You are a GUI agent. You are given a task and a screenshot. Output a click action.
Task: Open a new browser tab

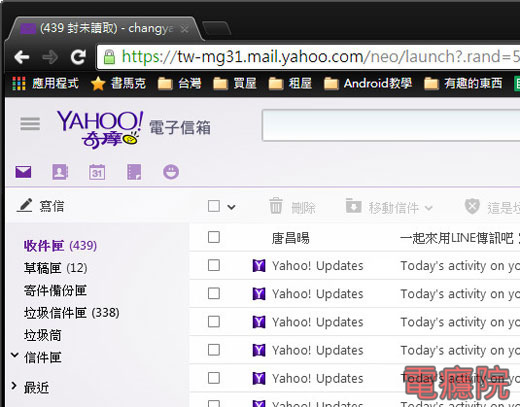(217, 28)
